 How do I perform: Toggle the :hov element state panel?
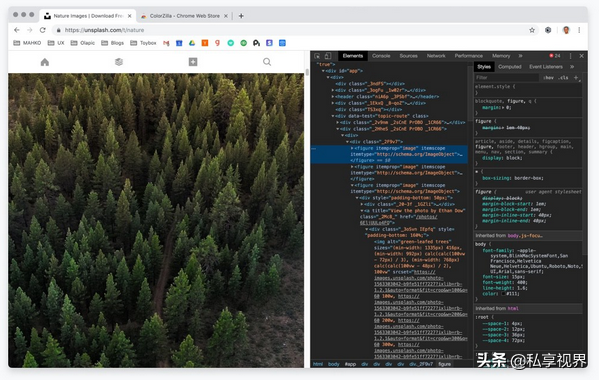pyautogui.click(x=549, y=78)
